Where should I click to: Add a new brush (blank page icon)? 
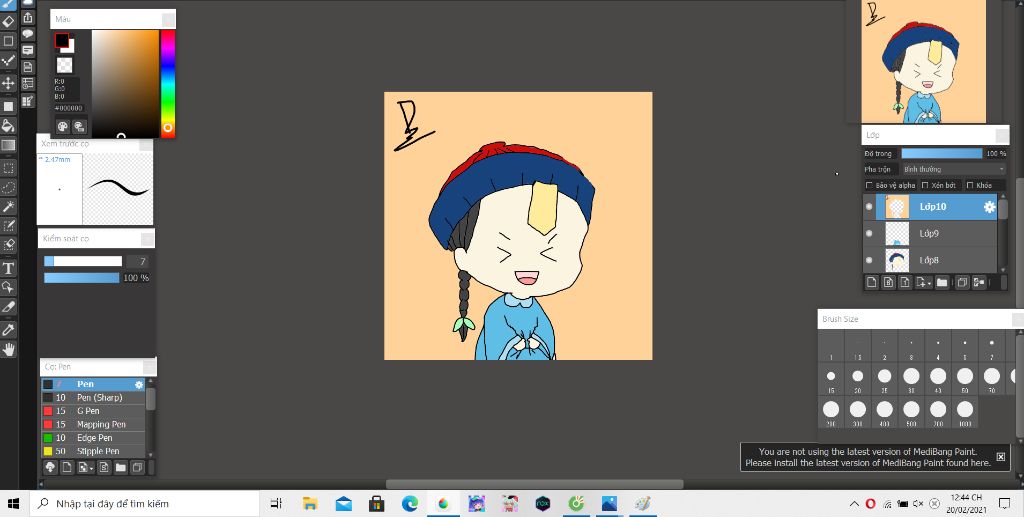67,467
